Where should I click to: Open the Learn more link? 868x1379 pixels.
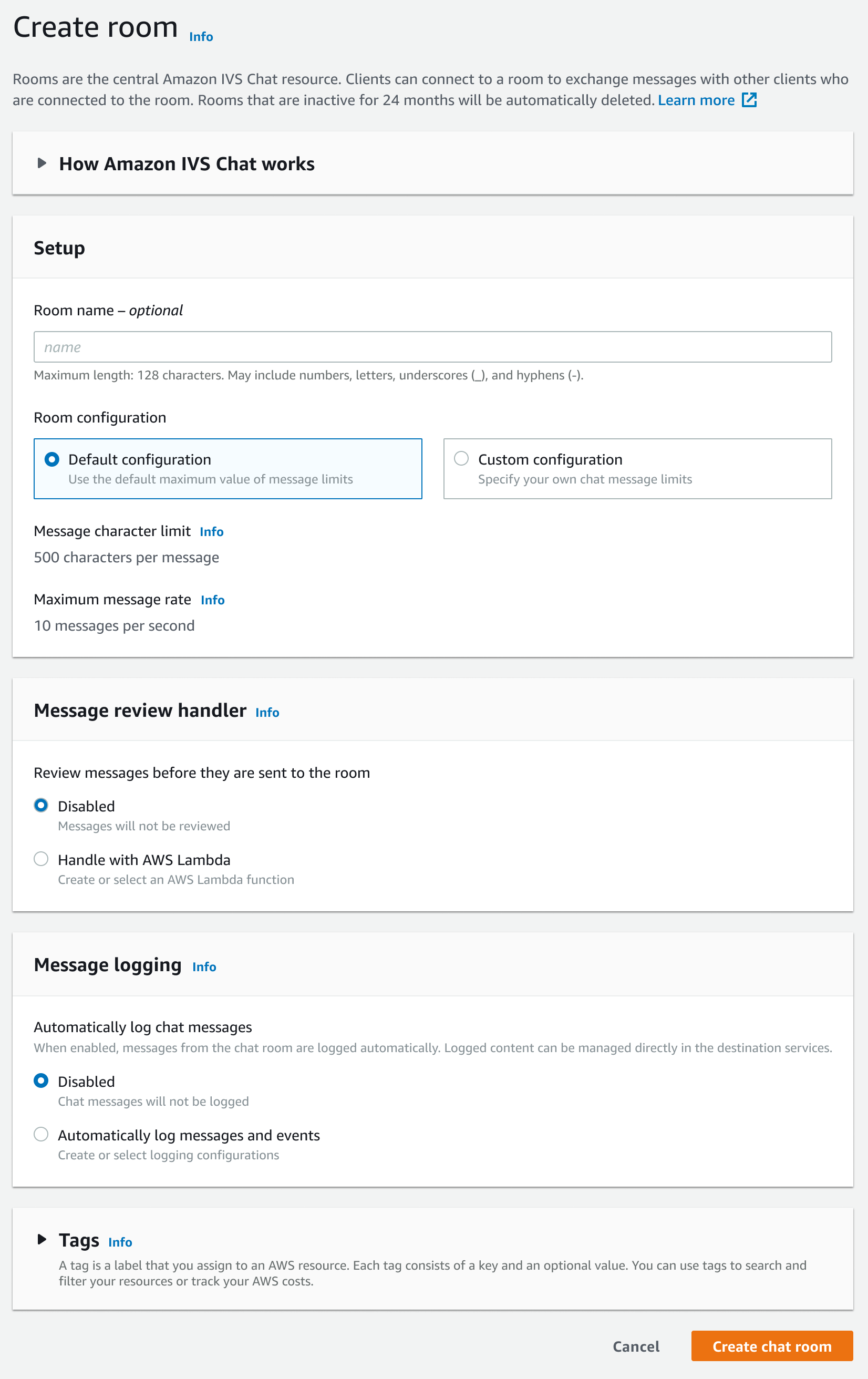[x=696, y=100]
